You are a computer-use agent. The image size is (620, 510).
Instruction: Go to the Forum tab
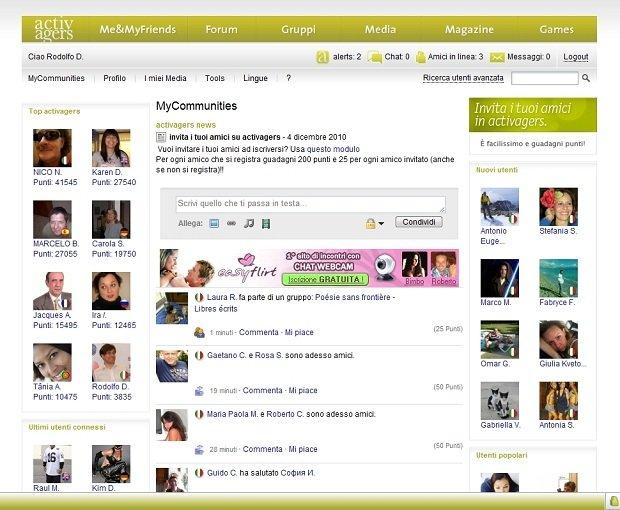click(x=221, y=29)
